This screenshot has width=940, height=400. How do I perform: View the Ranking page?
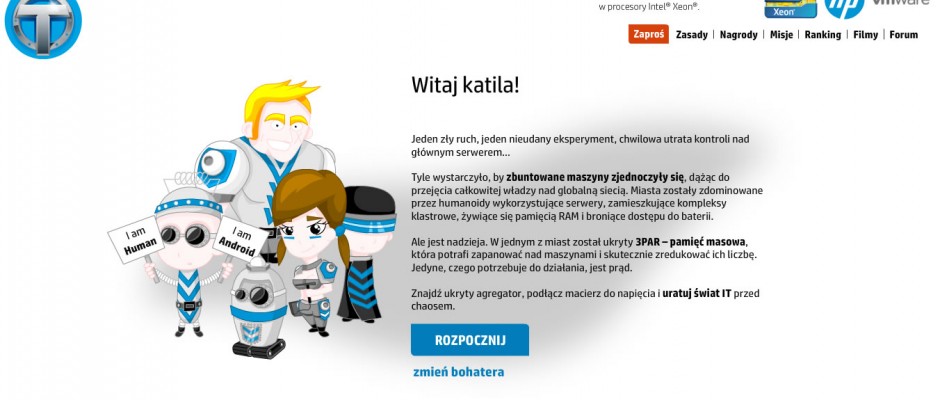tap(822, 35)
